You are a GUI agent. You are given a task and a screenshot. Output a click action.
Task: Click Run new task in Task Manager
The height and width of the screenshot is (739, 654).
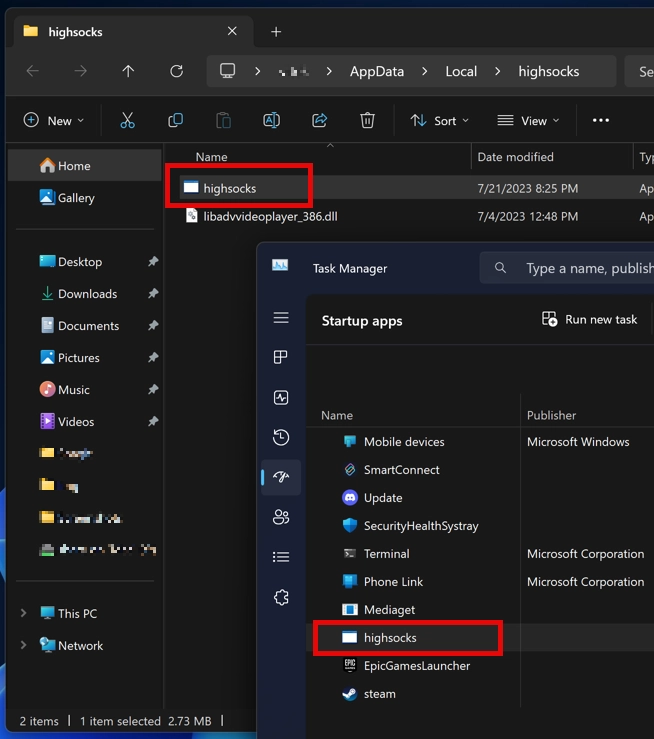[589, 320]
